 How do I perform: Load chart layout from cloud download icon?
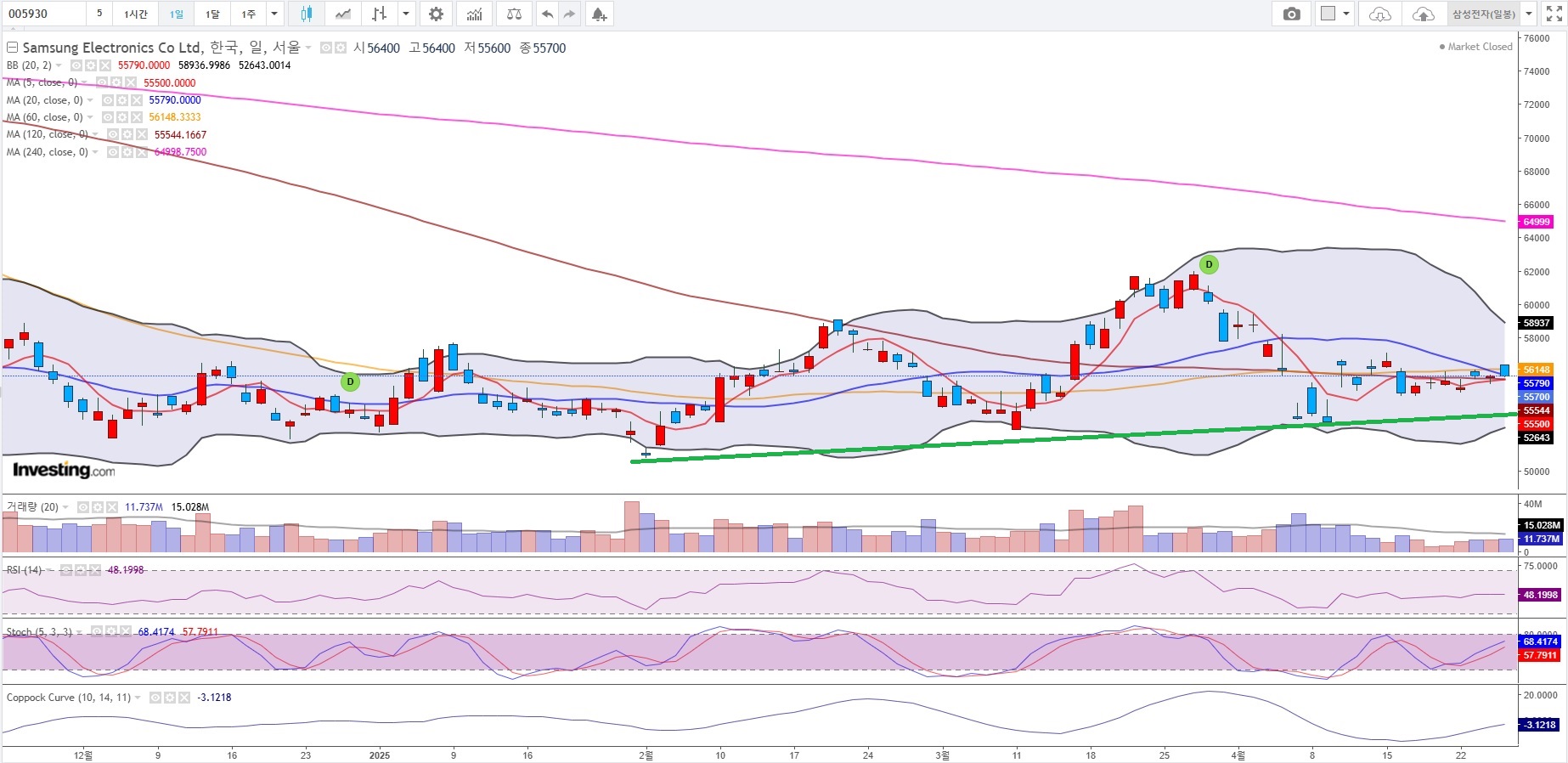[x=1380, y=14]
